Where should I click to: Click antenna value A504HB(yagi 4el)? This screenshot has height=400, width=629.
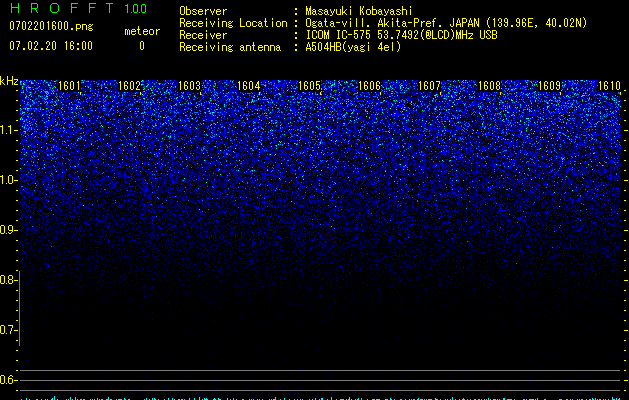coord(353,47)
